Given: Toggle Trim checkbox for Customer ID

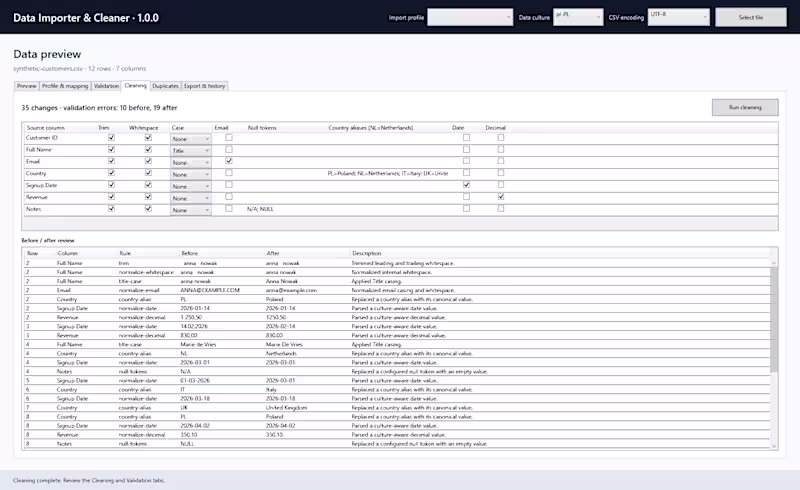Looking at the screenshot, I should pyautogui.click(x=111, y=137).
